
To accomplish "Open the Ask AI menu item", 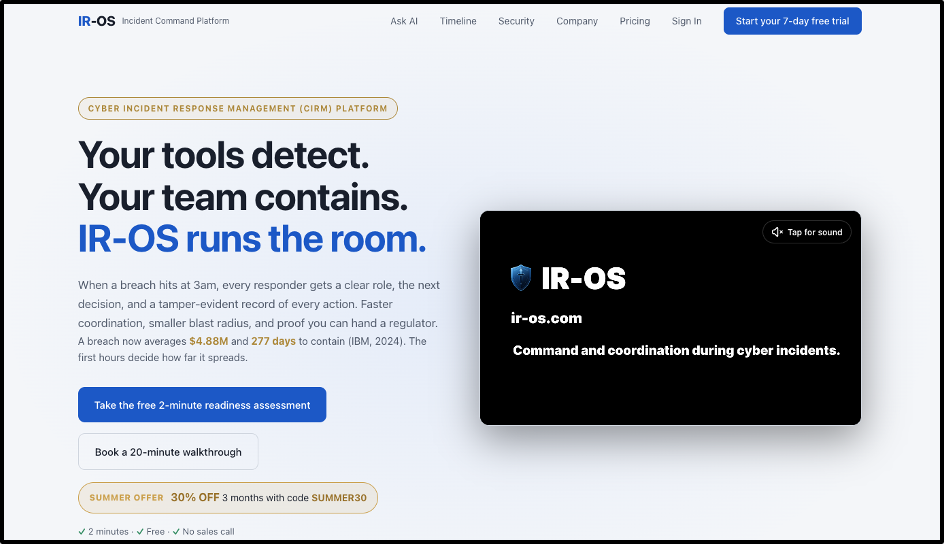I will pyautogui.click(x=404, y=21).
